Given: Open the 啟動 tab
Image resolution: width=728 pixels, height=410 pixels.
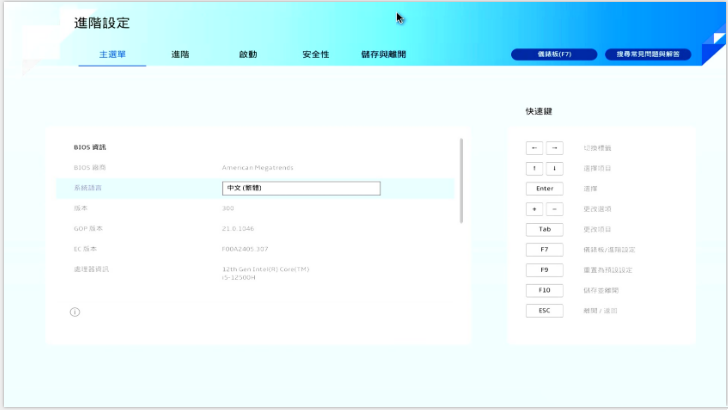Looking at the screenshot, I should [248, 54].
